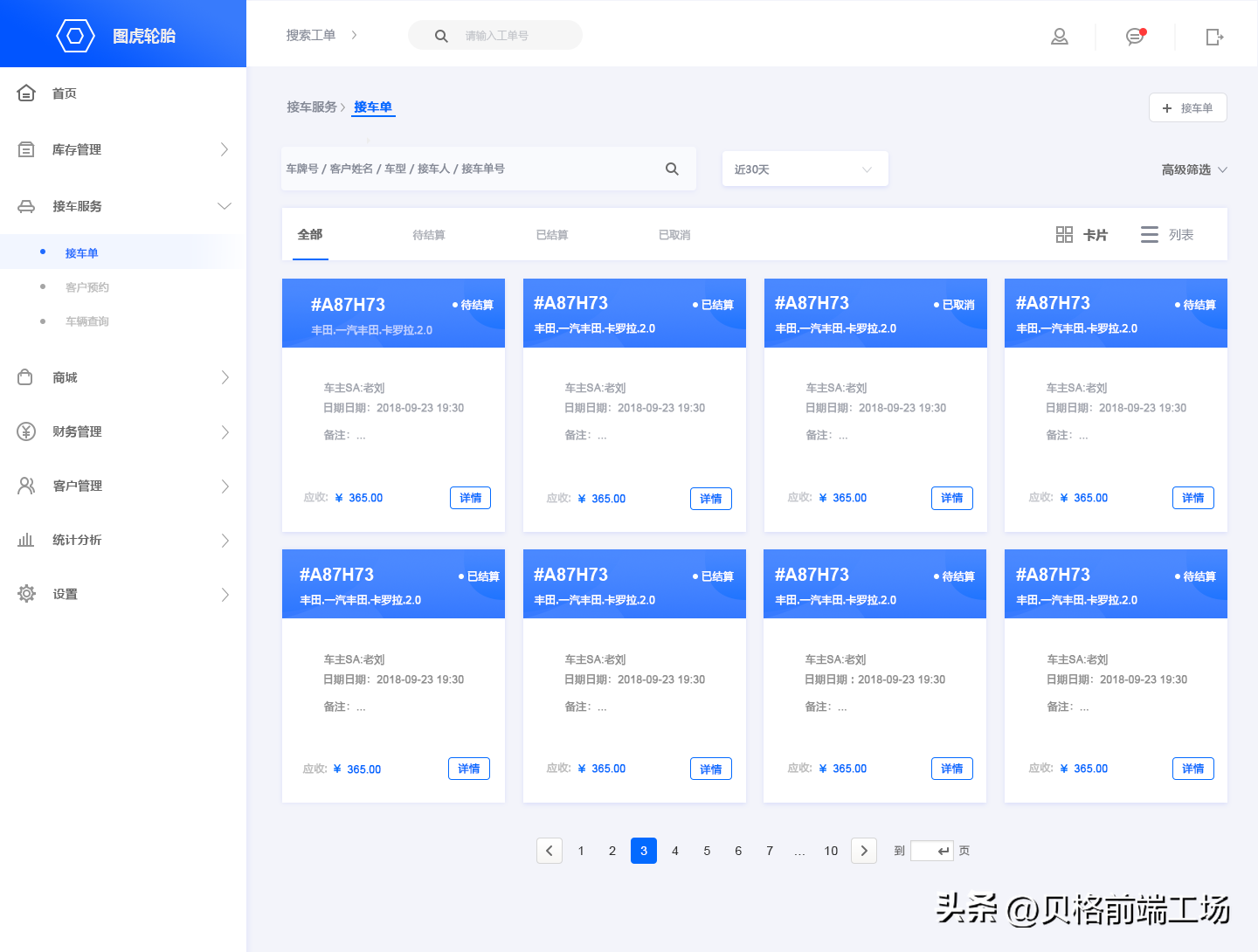Go to the next page arrow
This screenshot has height=952, width=1258.
pyautogui.click(x=864, y=851)
